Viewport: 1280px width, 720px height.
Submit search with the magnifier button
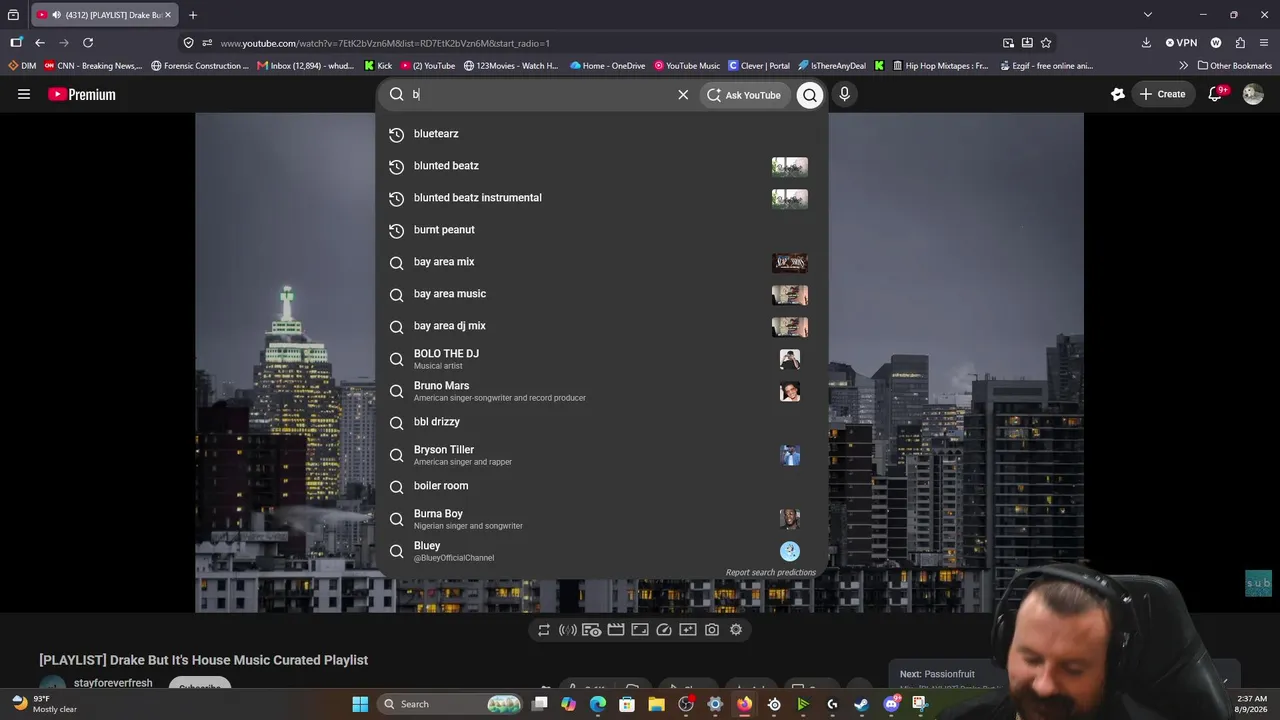point(810,95)
